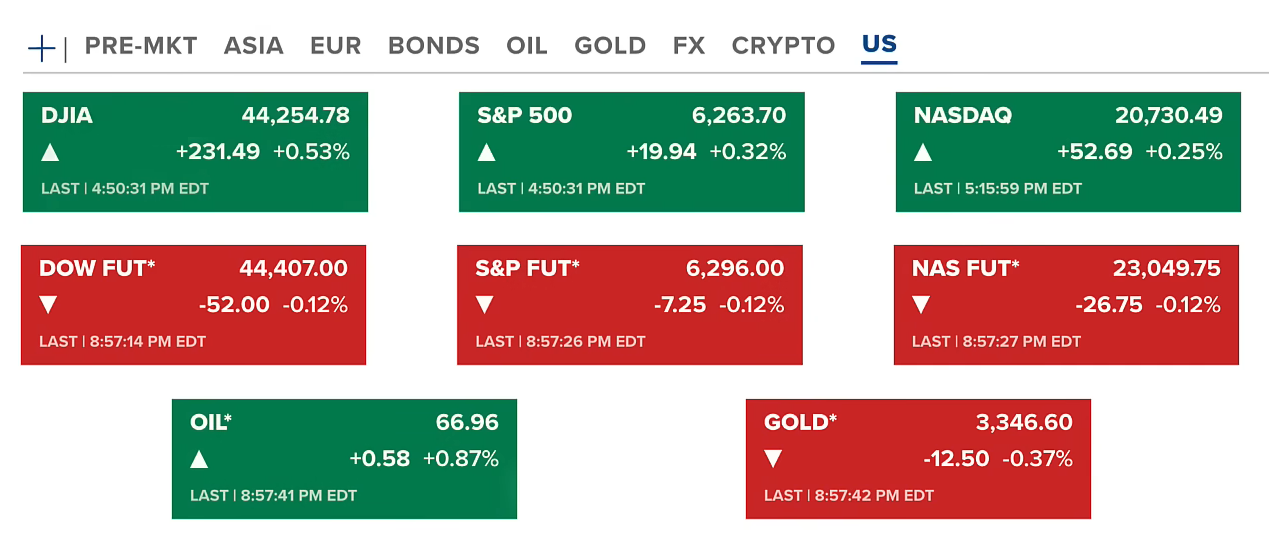The image size is (1269, 547).
Task: Click the OIL up arrow icon
Action: point(199,459)
